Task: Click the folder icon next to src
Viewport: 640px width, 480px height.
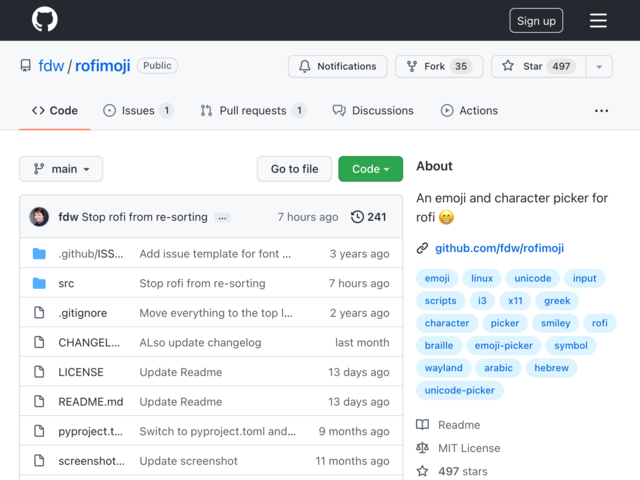Action: [x=39, y=283]
